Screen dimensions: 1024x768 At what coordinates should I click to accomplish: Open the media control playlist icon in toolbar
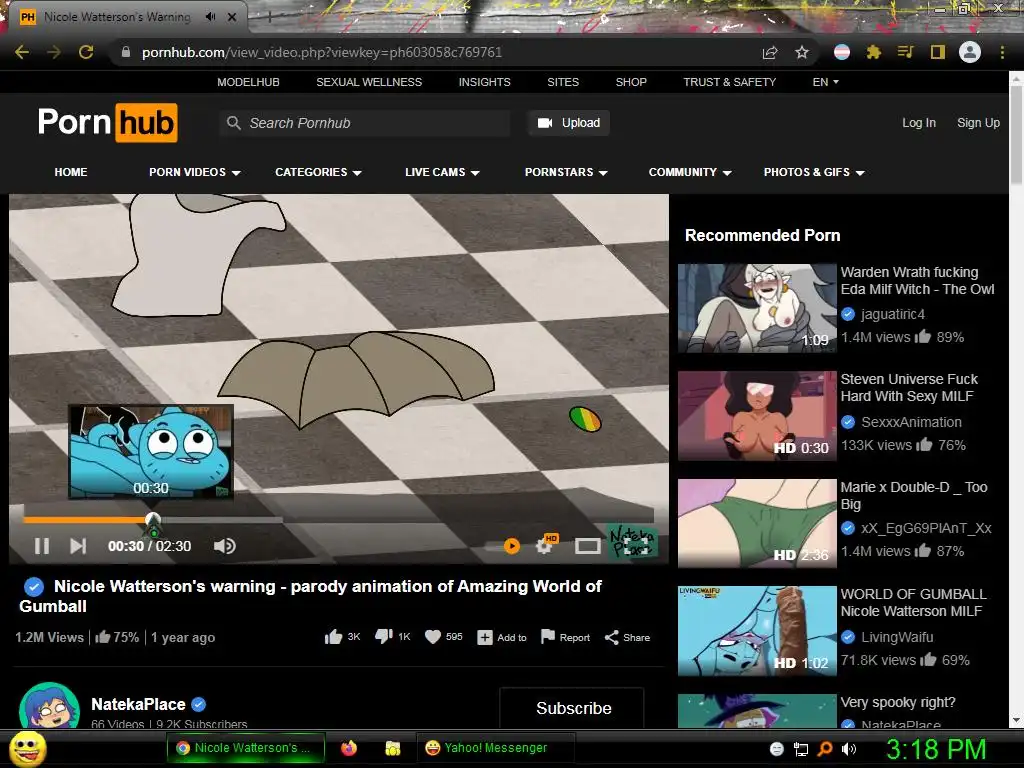tap(905, 52)
